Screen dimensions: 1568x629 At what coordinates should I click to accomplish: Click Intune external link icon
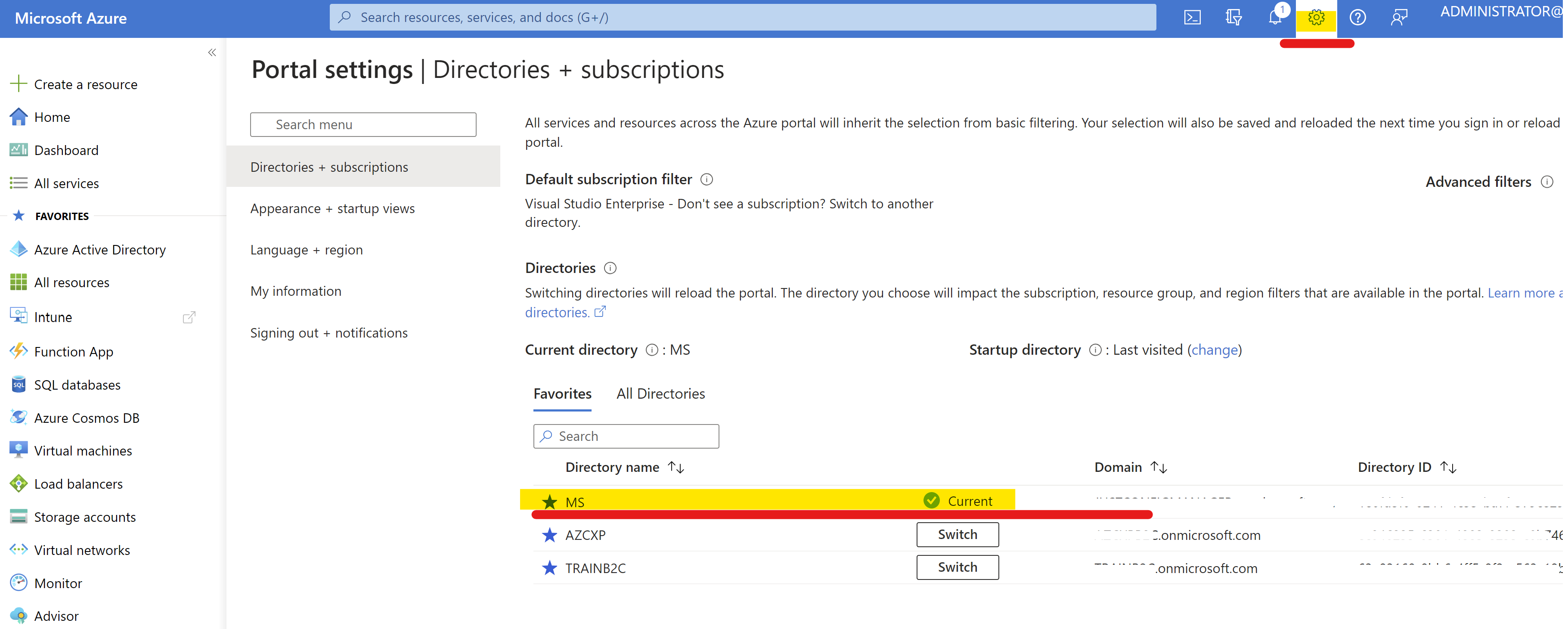pos(189,317)
